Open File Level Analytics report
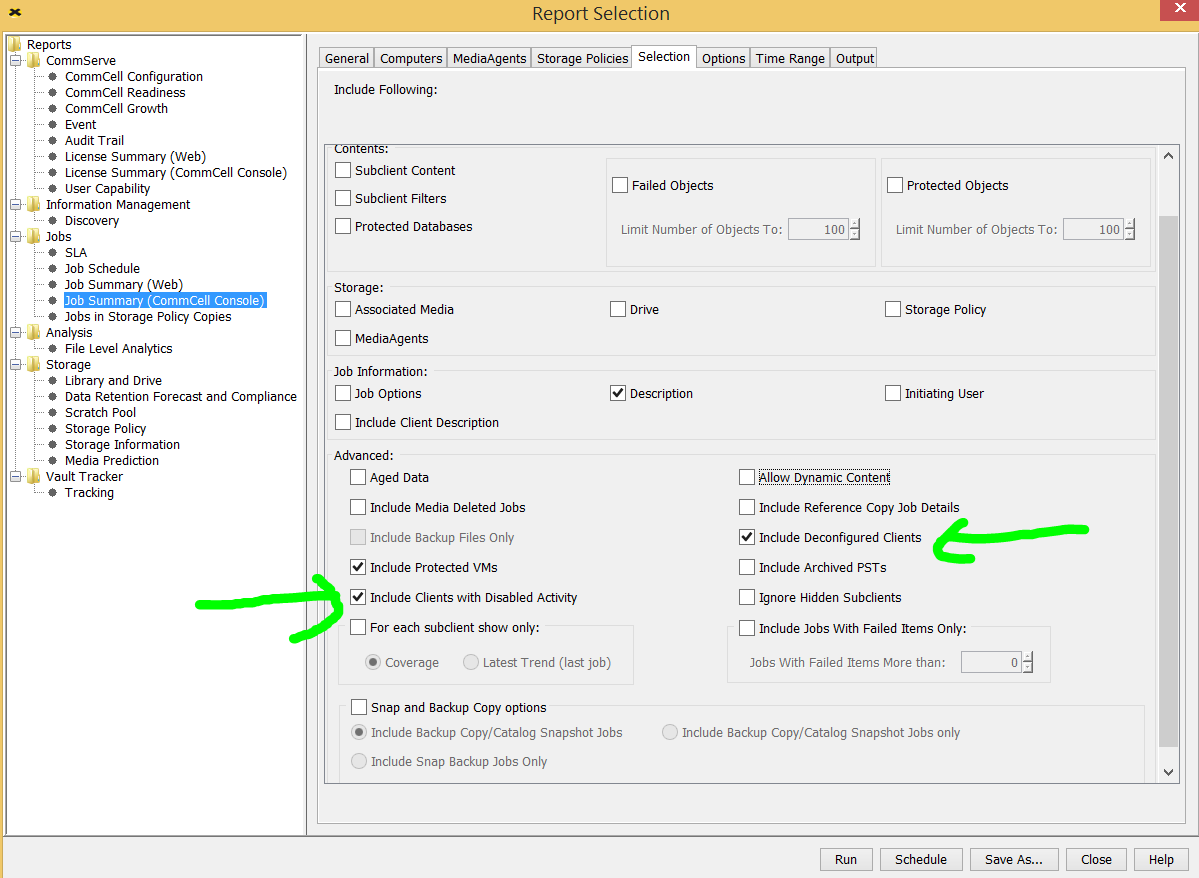This screenshot has width=1199, height=878. click(x=119, y=349)
